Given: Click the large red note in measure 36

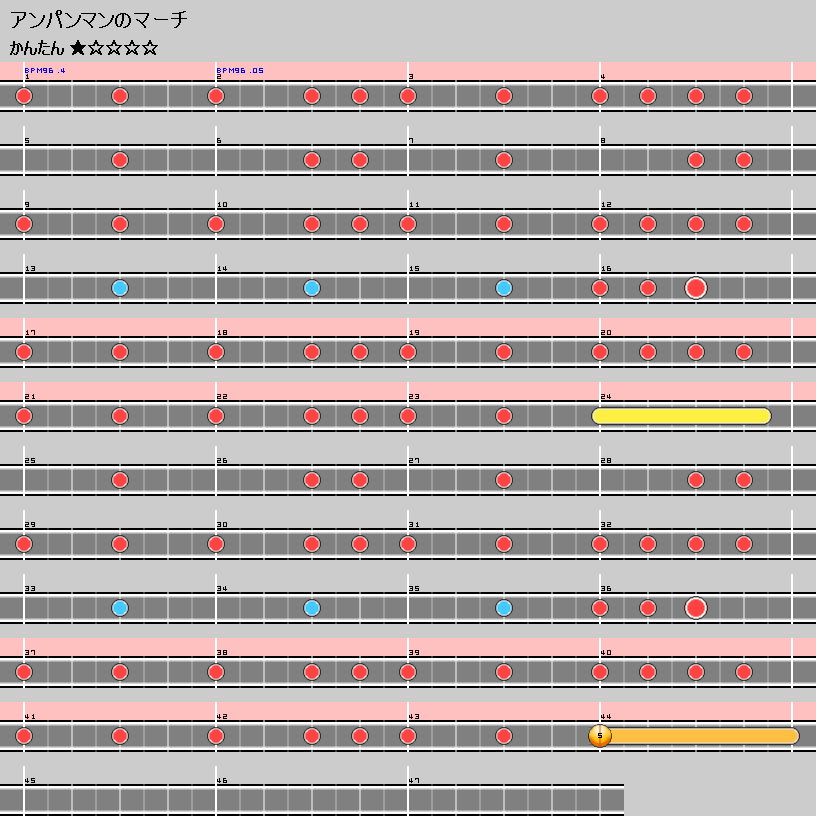Looking at the screenshot, I should [696, 608].
